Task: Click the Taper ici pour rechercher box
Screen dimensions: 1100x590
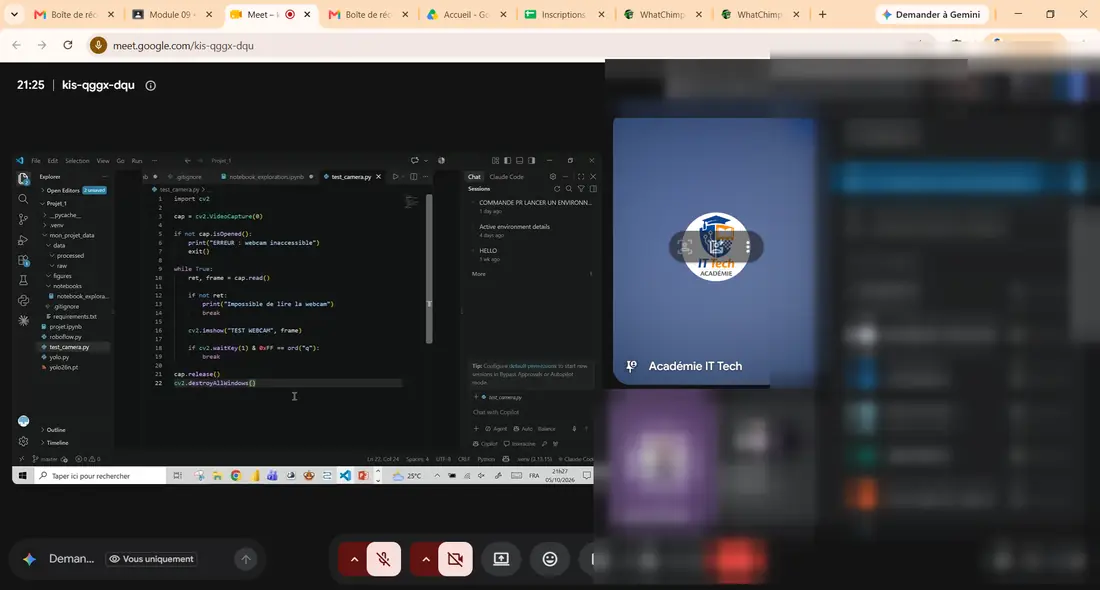Action: 99,476
